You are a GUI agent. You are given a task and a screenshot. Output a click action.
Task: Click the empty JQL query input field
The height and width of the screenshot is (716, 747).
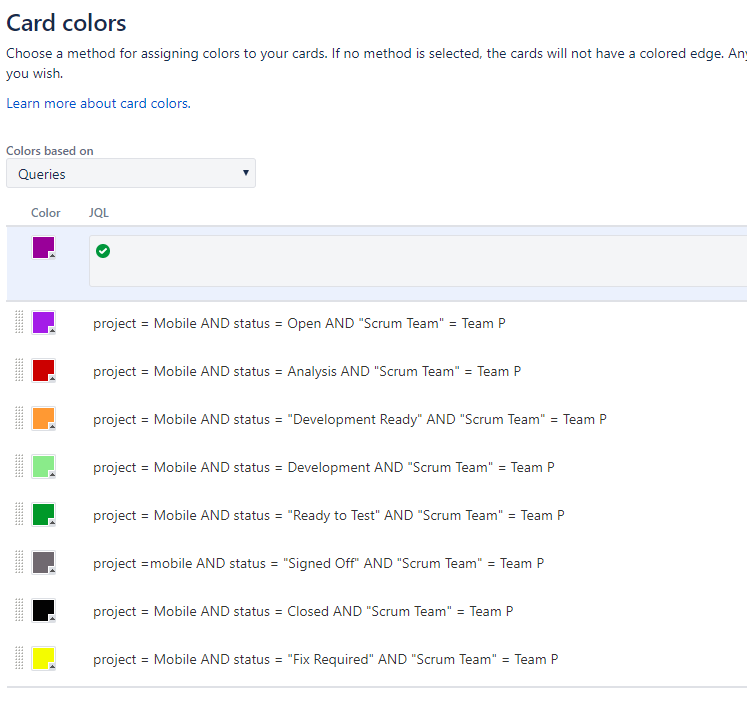[x=418, y=261]
